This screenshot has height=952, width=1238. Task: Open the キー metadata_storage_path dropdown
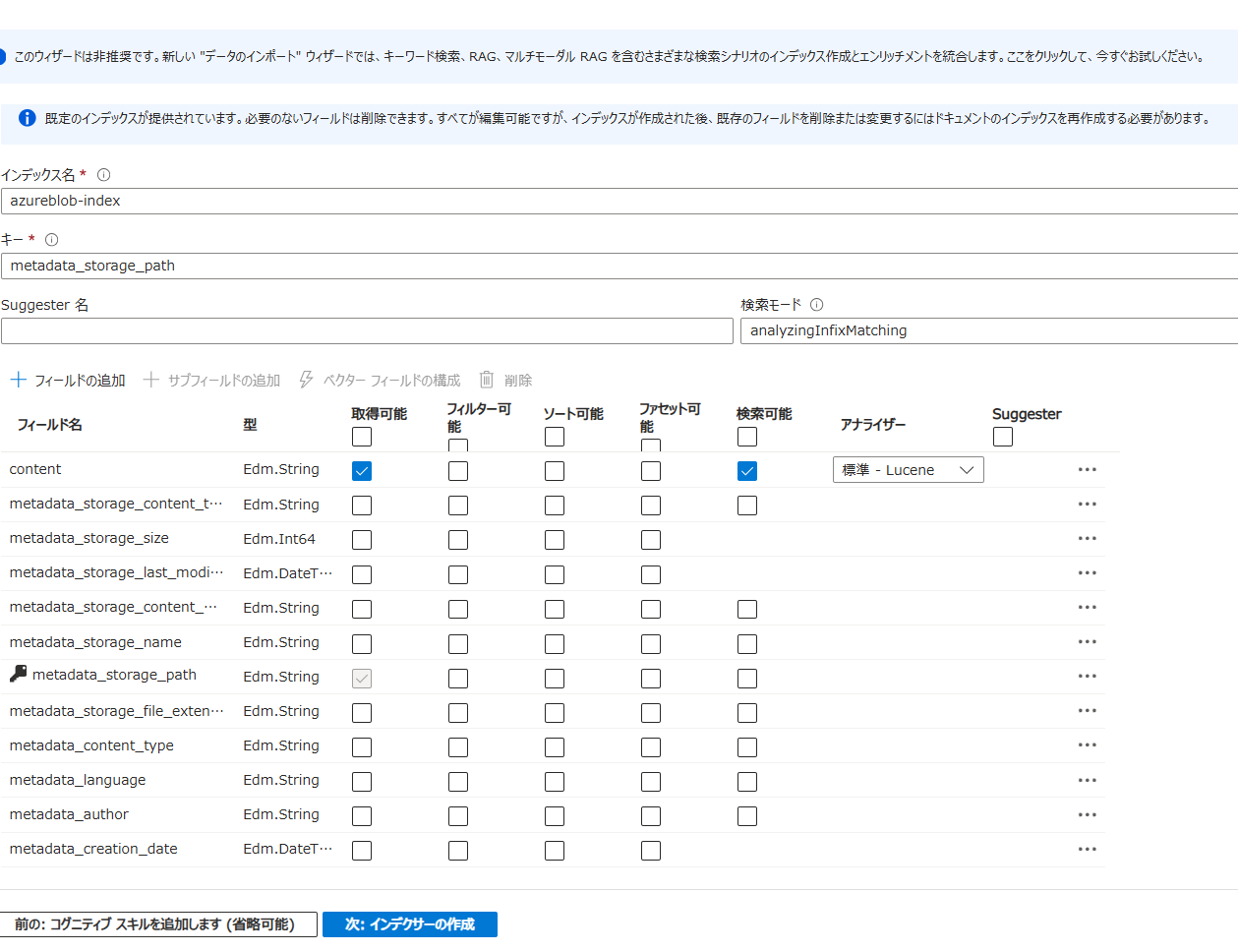[x=619, y=266]
